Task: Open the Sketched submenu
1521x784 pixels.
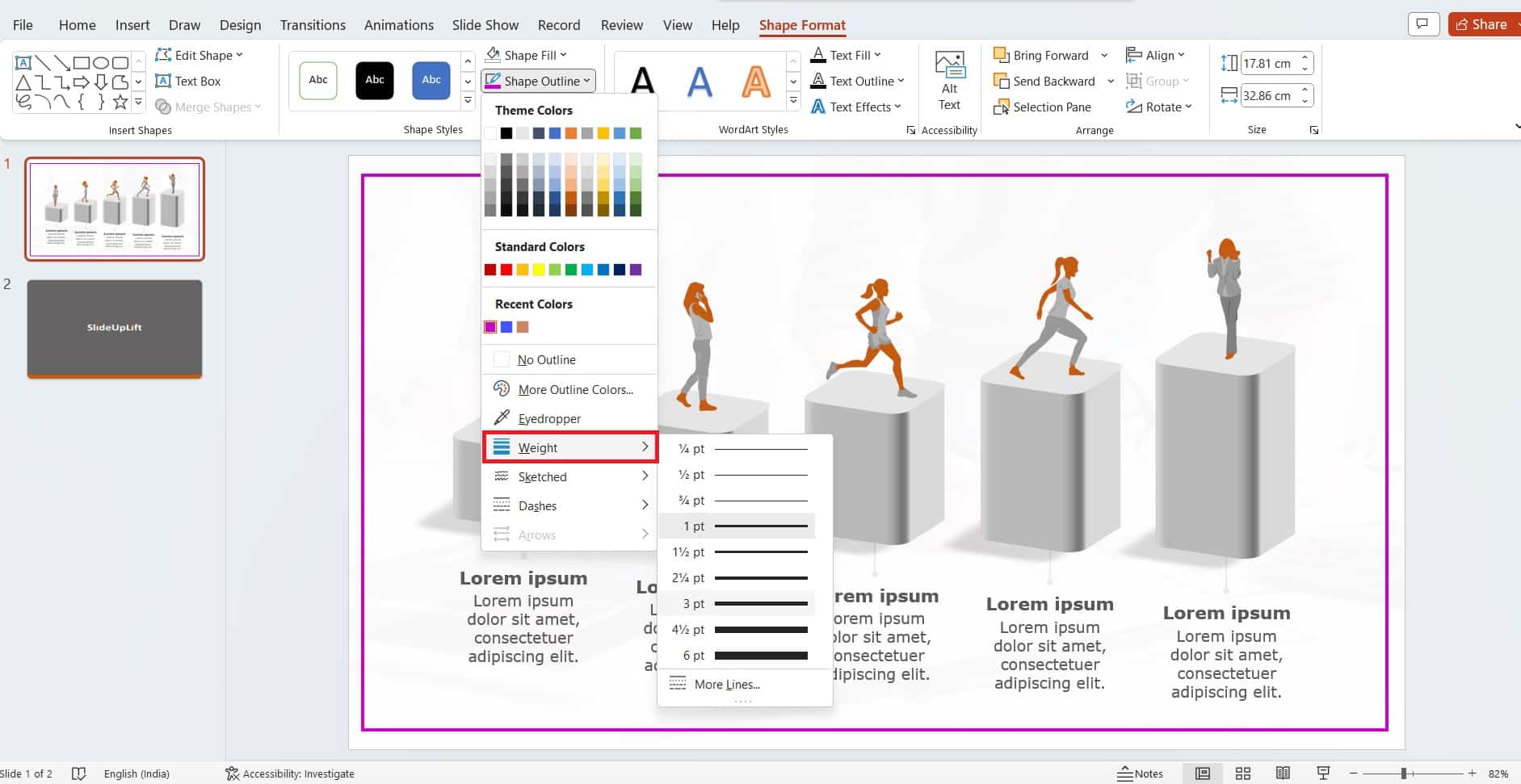Action: pos(542,476)
